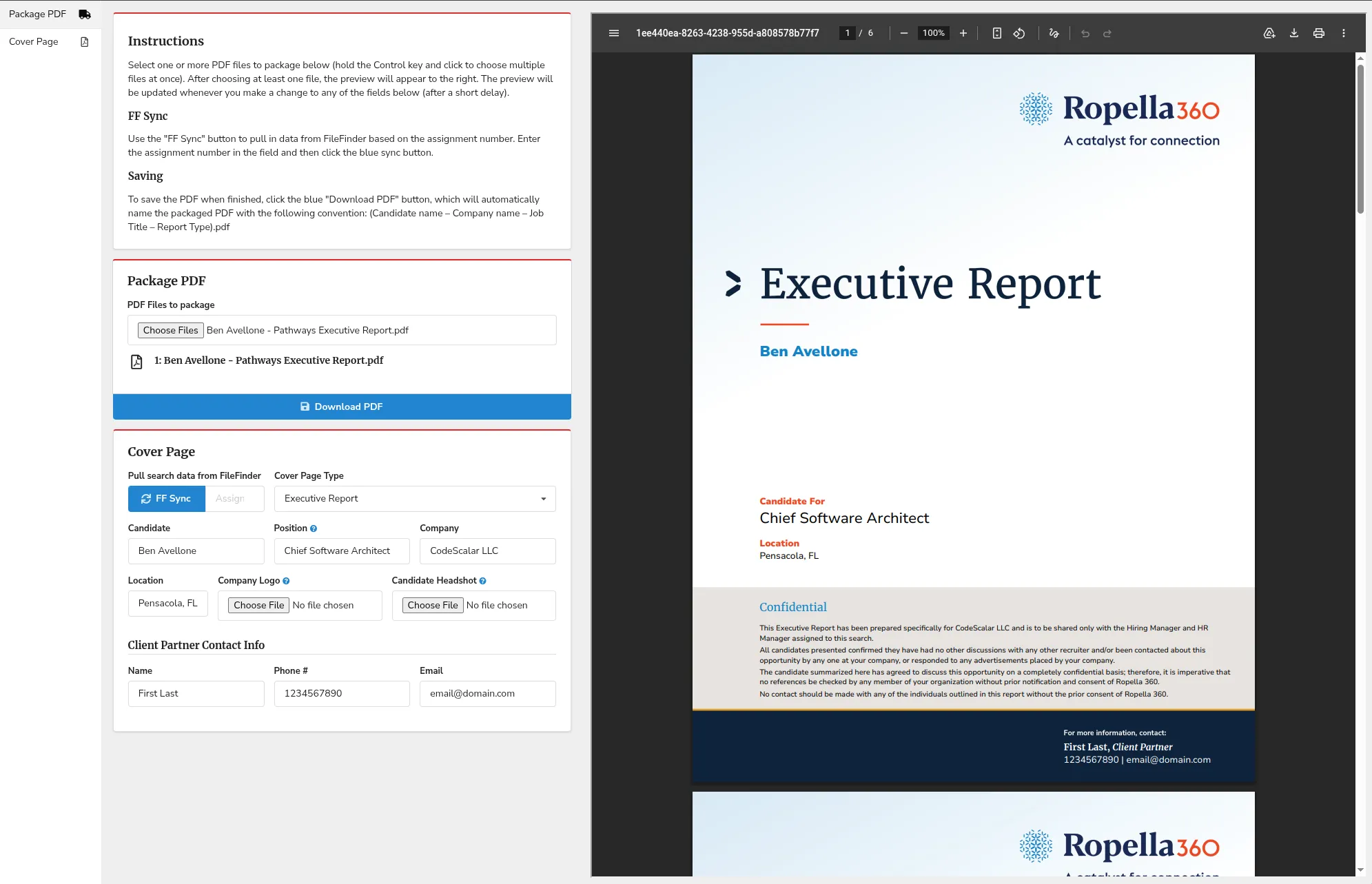Click the client partner Name field
1372x884 pixels.
tap(196, 694)
